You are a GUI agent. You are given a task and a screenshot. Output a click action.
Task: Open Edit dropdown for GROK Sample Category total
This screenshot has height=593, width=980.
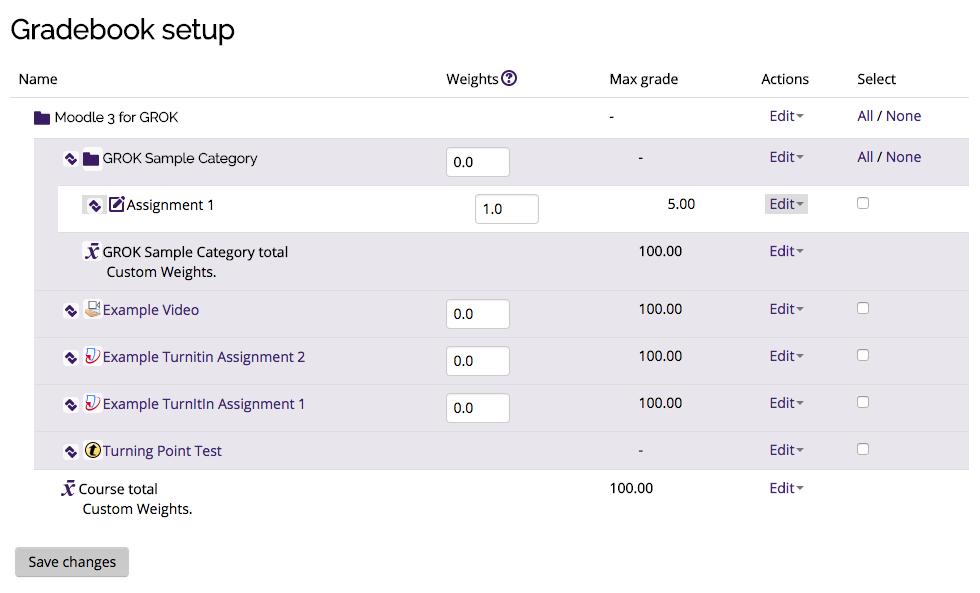click(786, 251)
